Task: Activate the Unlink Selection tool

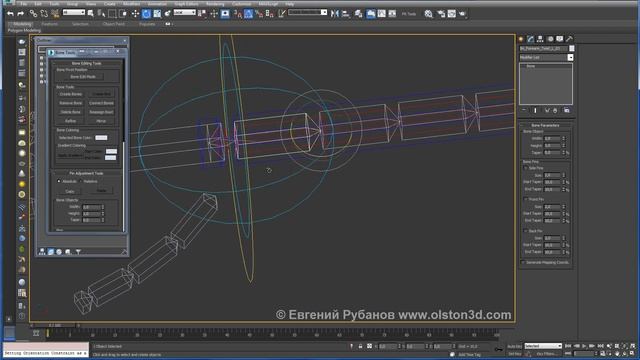Action: point(44,14)
